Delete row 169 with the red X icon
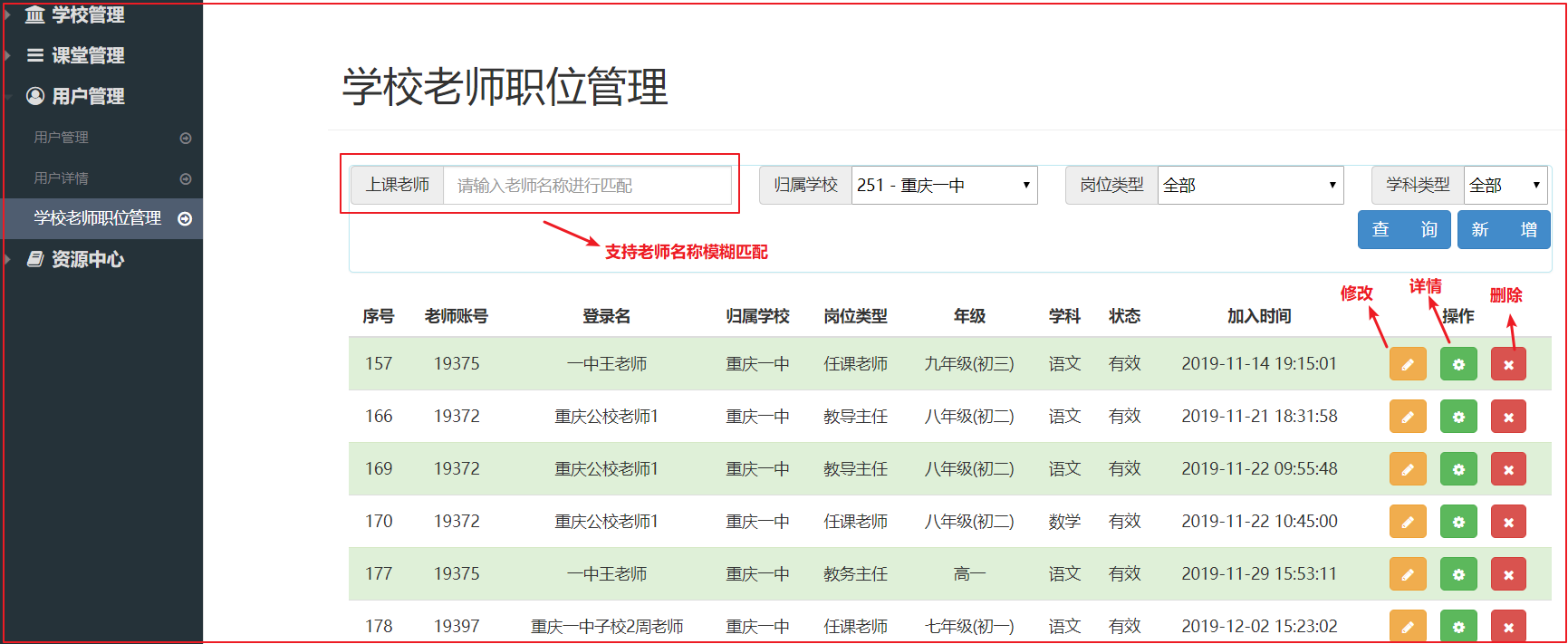The image size is (1568, 644). [x=1508, y=469]
